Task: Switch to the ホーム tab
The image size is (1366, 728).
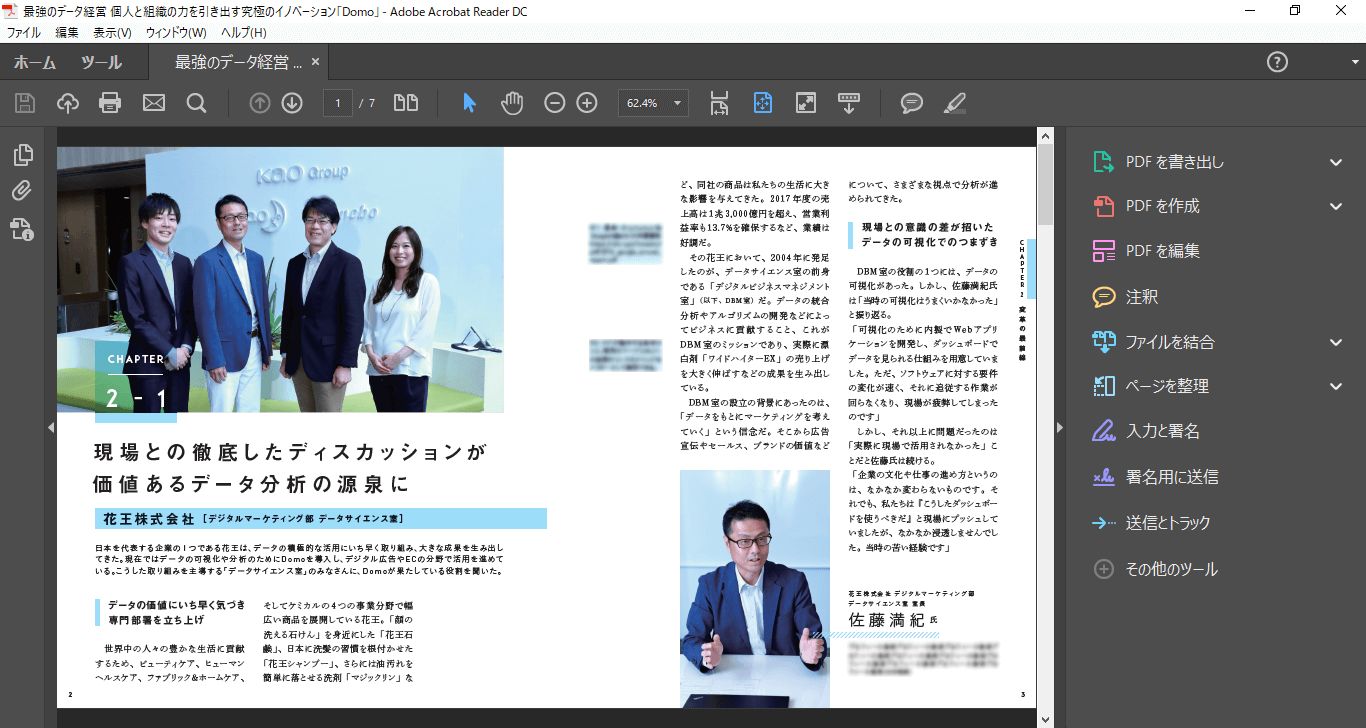Action: pos(35,62)
